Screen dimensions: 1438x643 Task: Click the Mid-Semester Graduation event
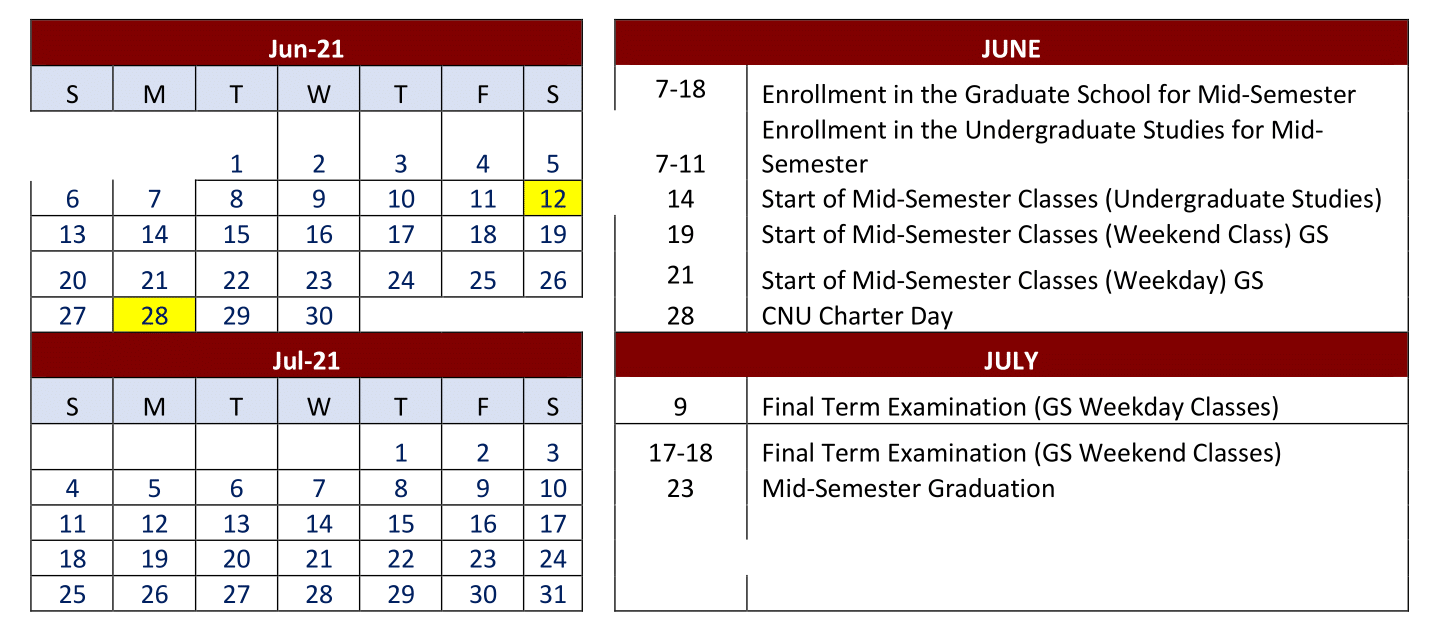[908, 488]
